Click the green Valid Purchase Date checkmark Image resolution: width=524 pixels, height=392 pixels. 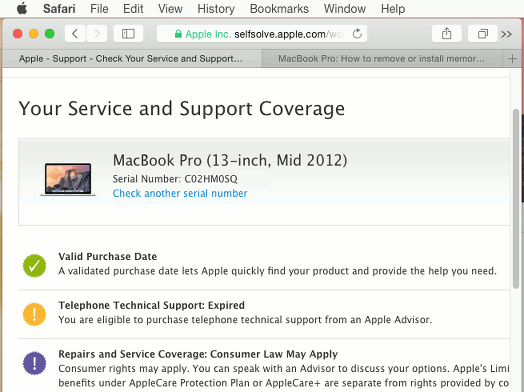coord(34,266)
